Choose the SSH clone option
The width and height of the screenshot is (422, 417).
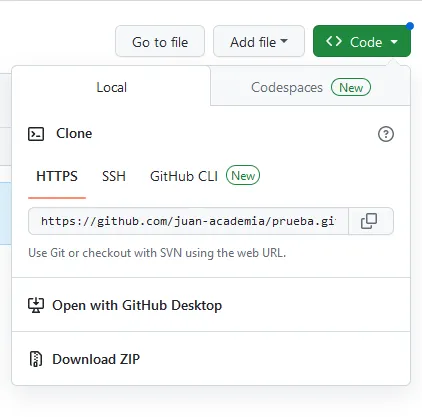(x=114, y=176)
